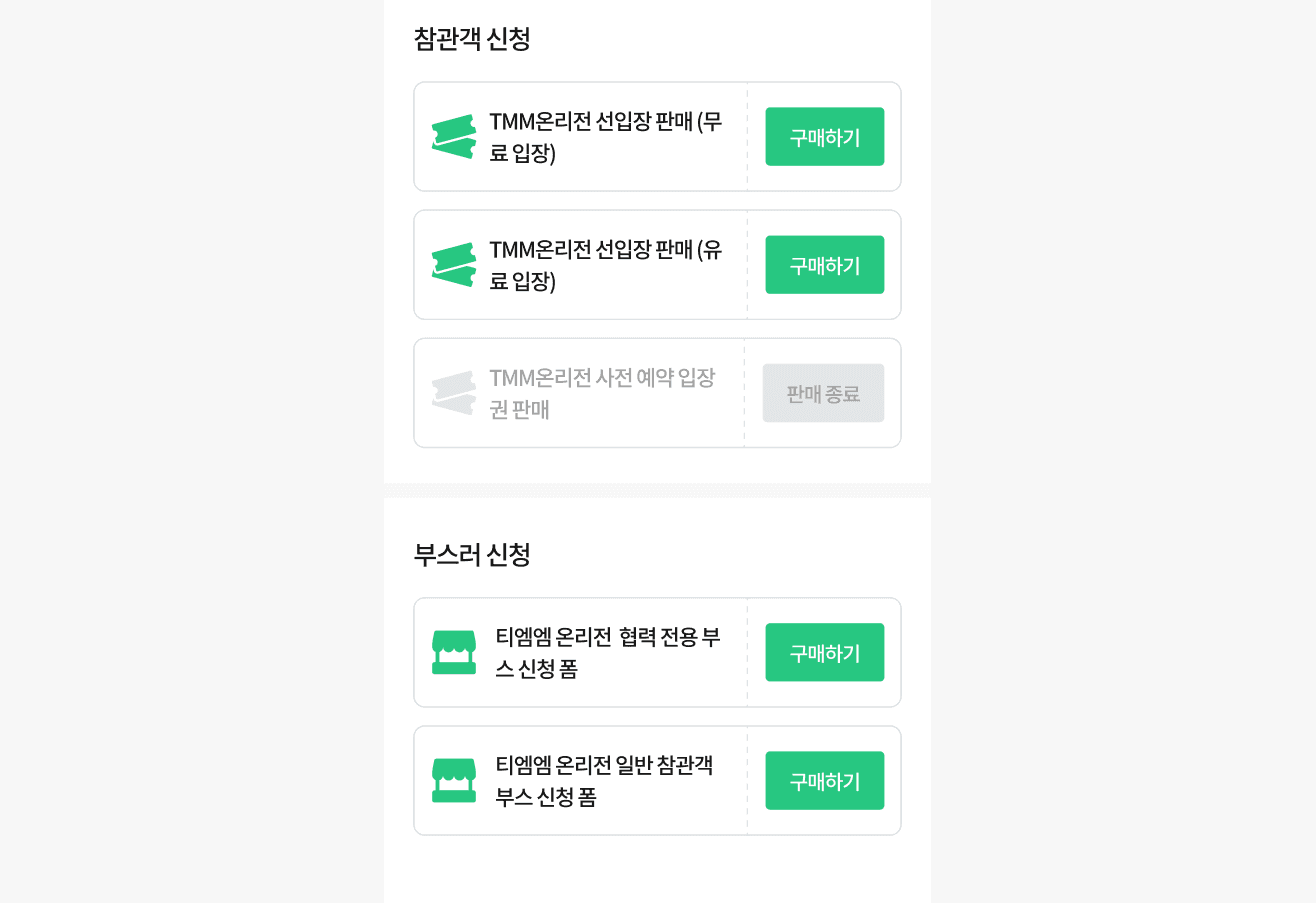Click the dashed divider in the 사전 예약 card
1316x903 pixels.
[x=744, y=393]
